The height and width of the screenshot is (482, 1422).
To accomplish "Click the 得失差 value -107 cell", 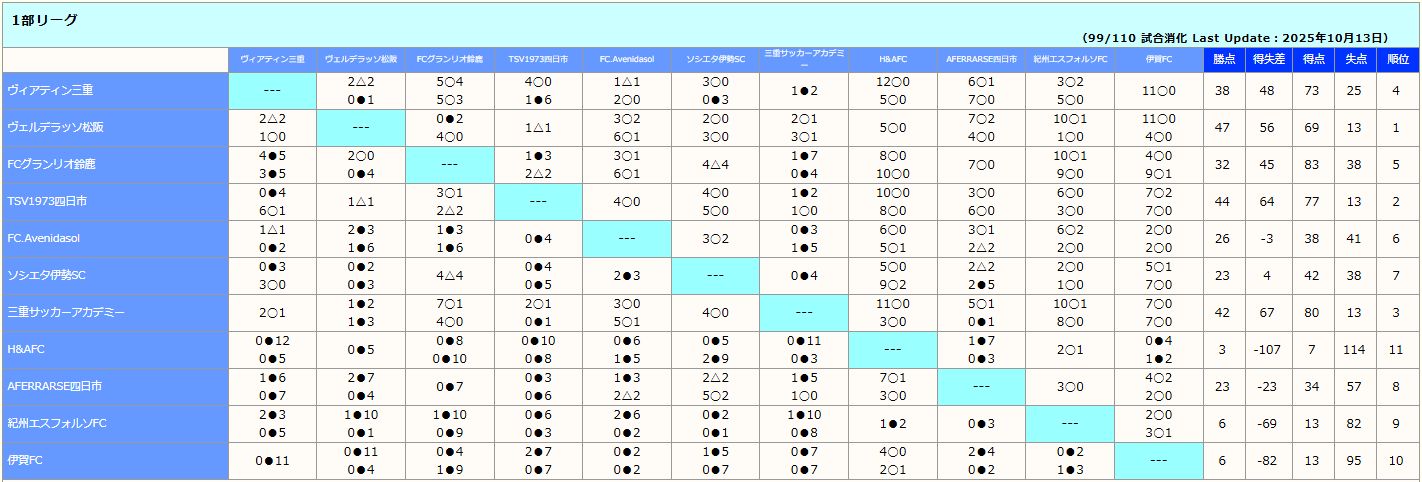I will [x=1269, y=349].
